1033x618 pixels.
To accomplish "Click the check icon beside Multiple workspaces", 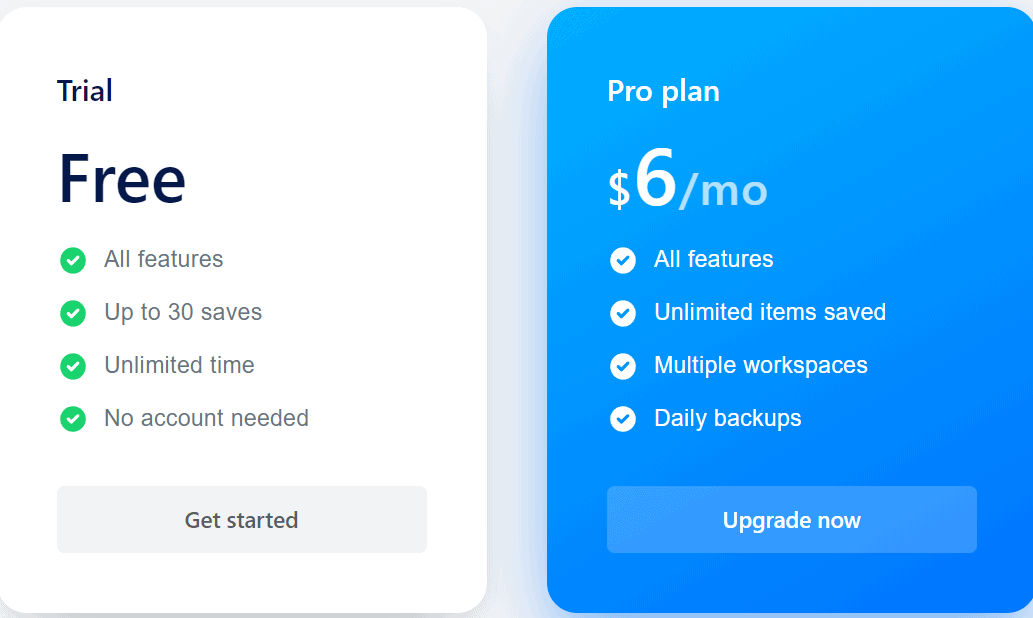I will coord(622,366).
